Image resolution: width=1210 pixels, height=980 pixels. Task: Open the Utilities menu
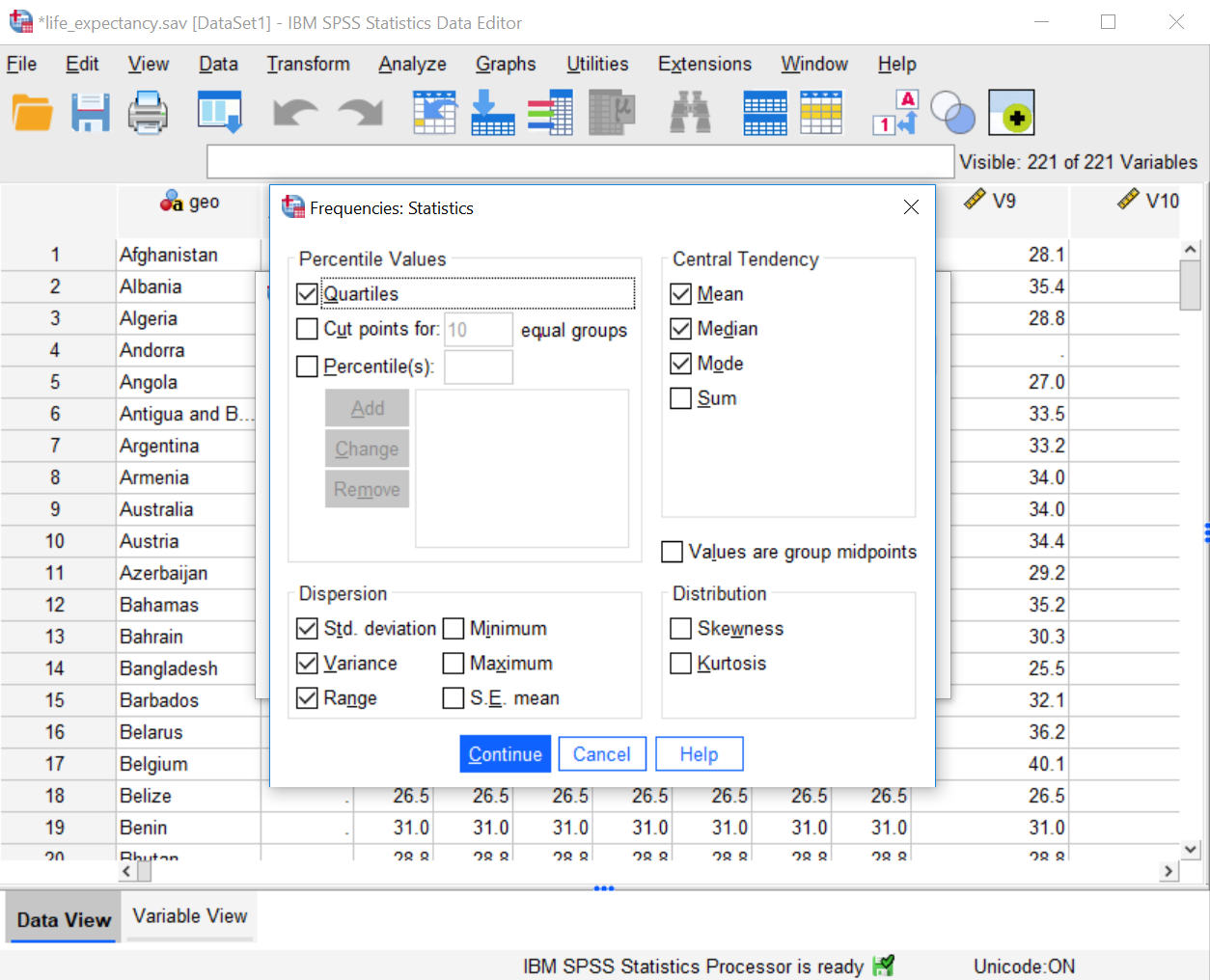pyautogui.click(x=597, y=64)
